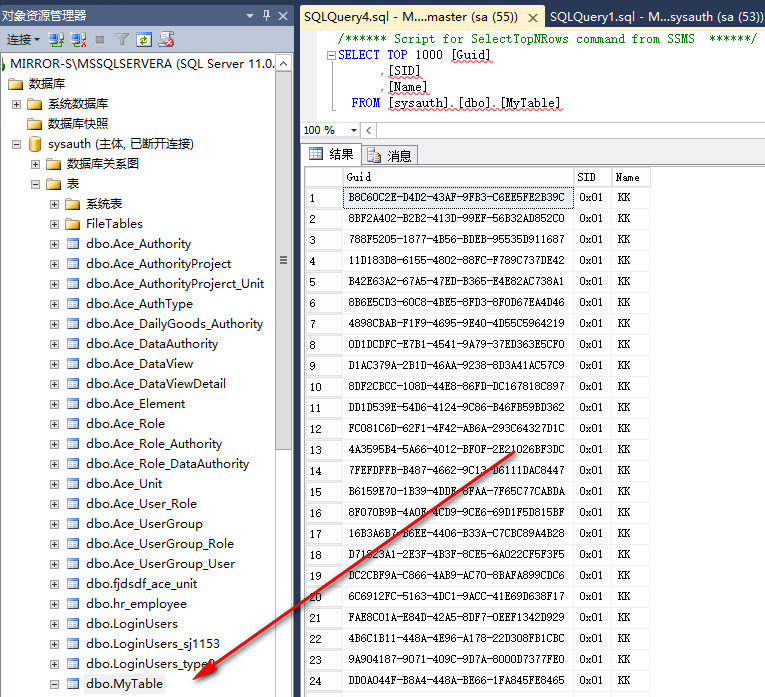
Task: Select dbo.Ace_UserGroup_Role table
Action: click(x=160, y=544)
